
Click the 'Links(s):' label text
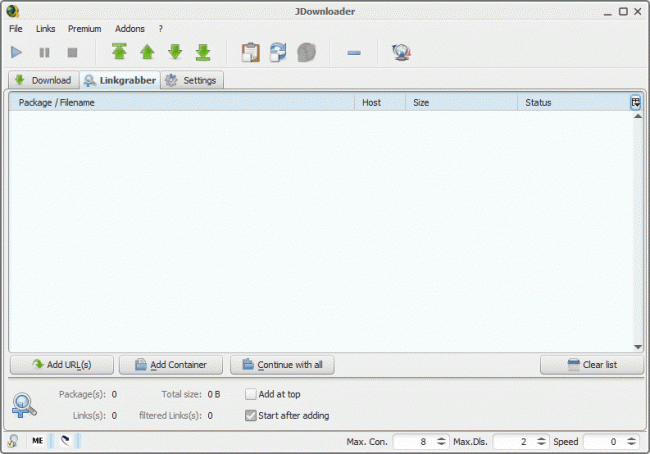point(89,415)
